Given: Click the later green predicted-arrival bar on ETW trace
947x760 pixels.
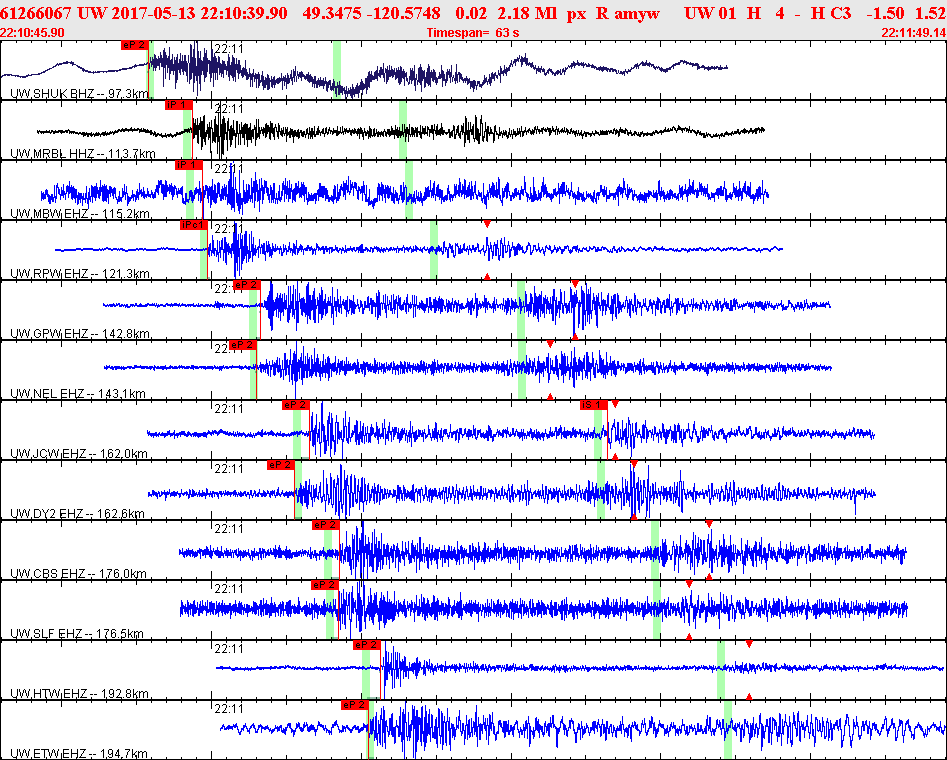Looking at the screenshot, I should (x=728, y=730).
